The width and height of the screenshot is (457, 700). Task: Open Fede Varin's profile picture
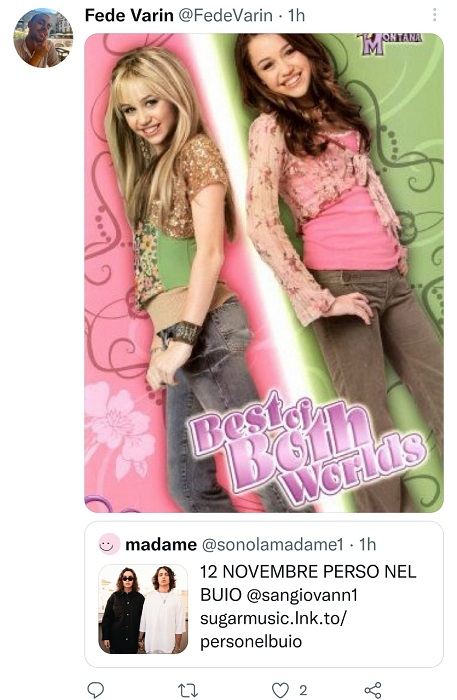tap(43, 38)
